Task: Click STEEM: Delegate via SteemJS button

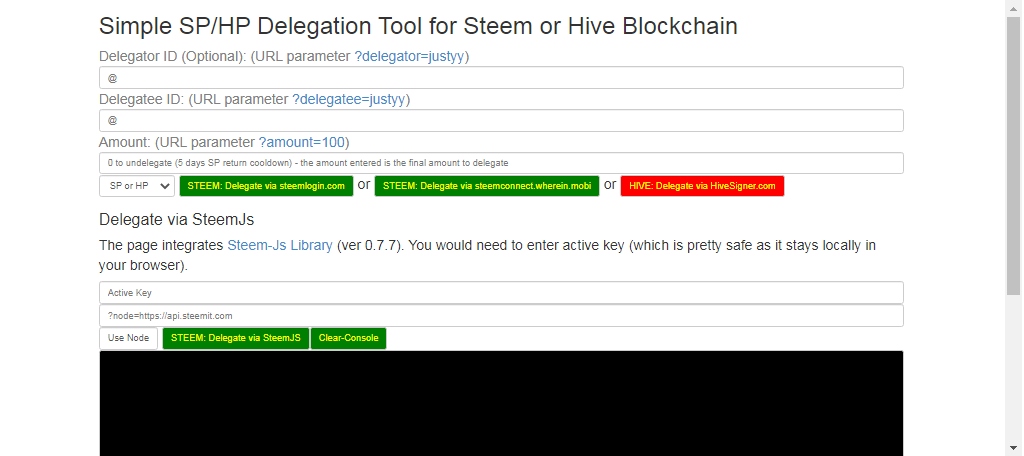Action: click(x=236, y=338)
